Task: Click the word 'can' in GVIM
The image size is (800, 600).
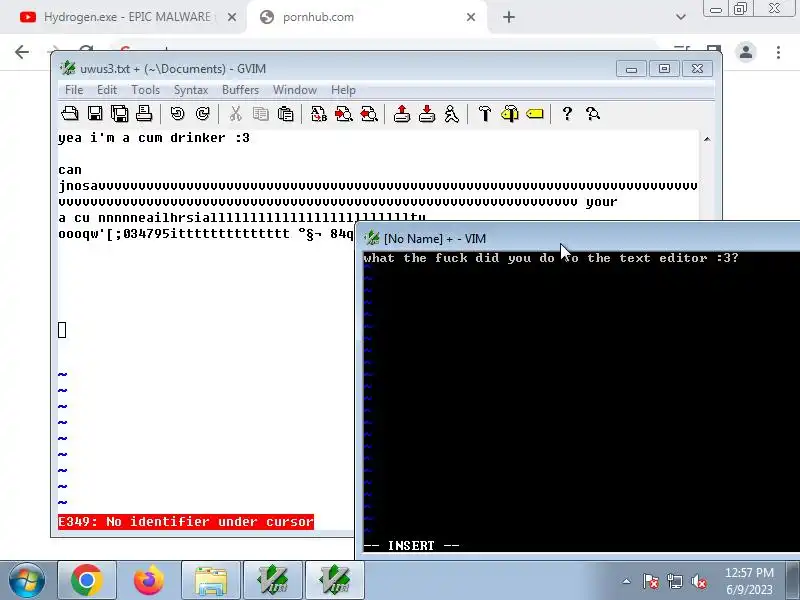Action: click(x=70, y=170)
